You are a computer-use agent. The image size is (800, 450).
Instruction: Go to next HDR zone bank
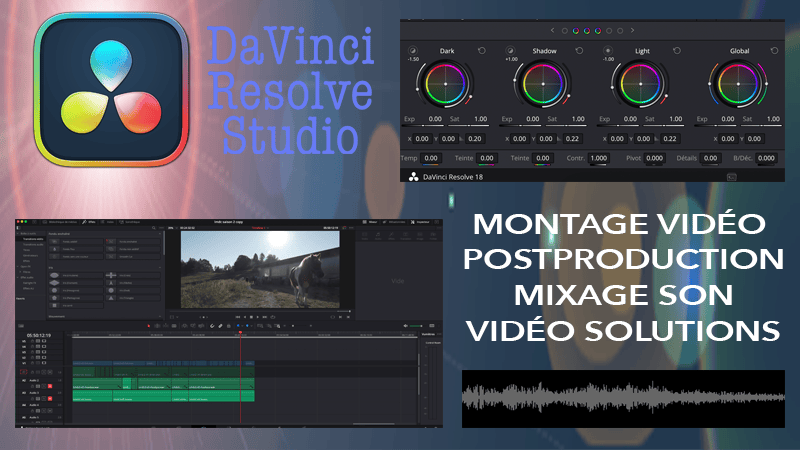coord(632,31)
